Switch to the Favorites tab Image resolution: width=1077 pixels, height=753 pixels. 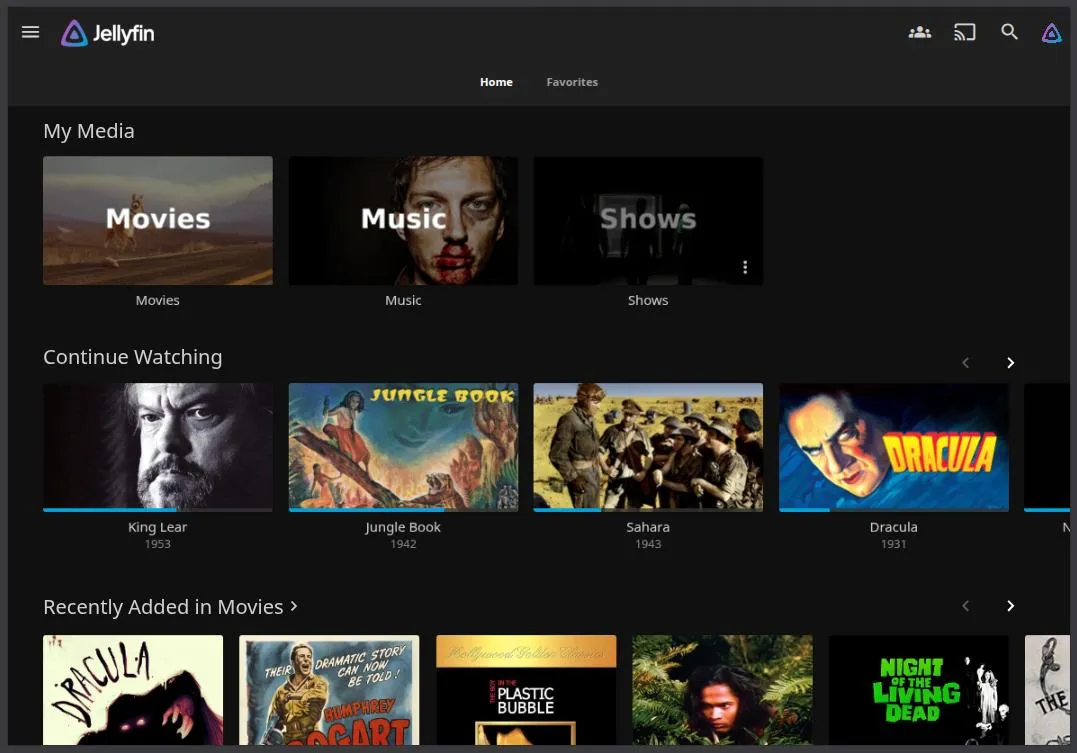pyautogui.click(x=572, y=82)
